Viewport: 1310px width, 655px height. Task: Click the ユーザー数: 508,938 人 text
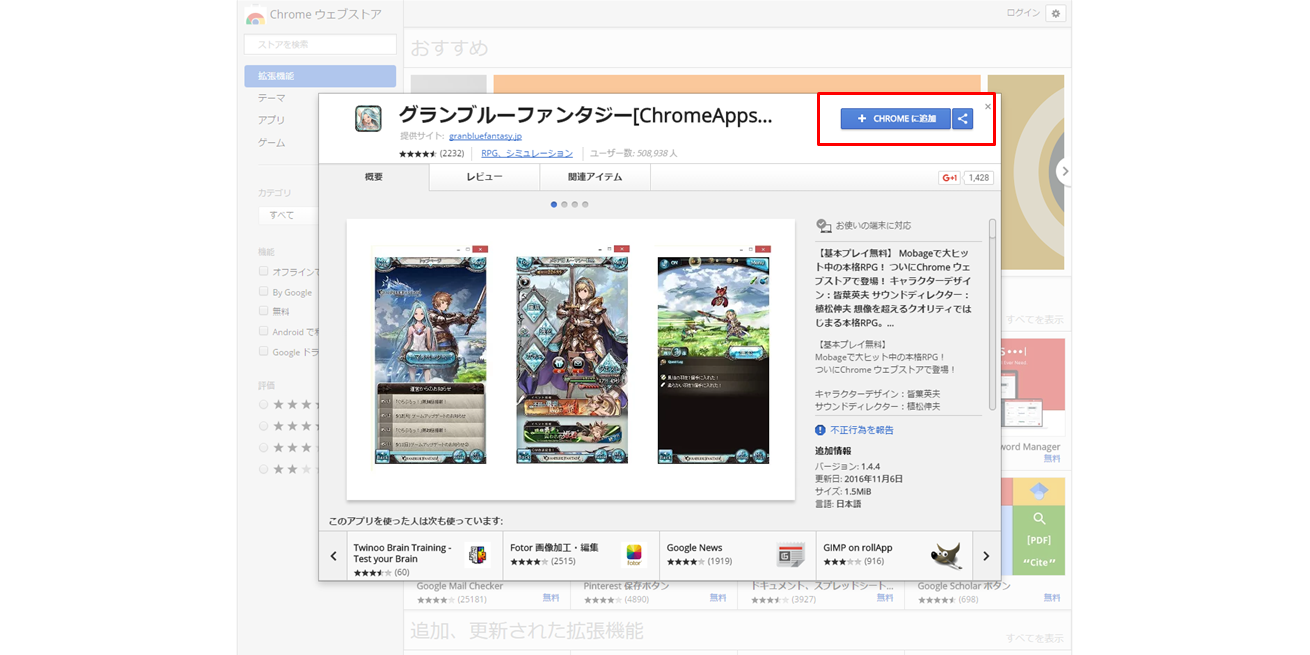634,154
